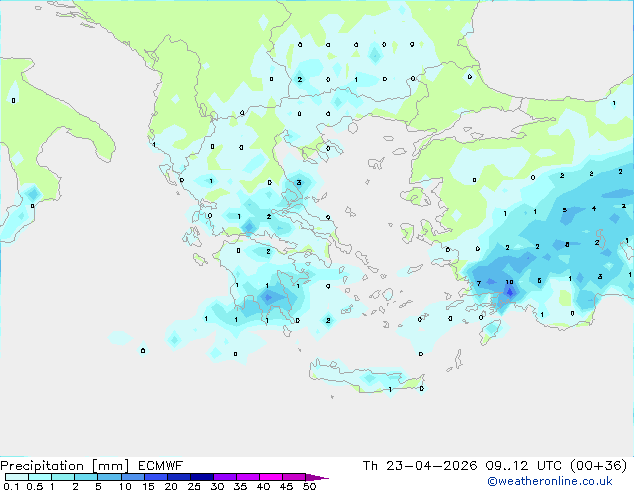Click the 'Precipitation [mm]' title text
This screenshot has width=634, height=490.
click(x=65, y=466)
